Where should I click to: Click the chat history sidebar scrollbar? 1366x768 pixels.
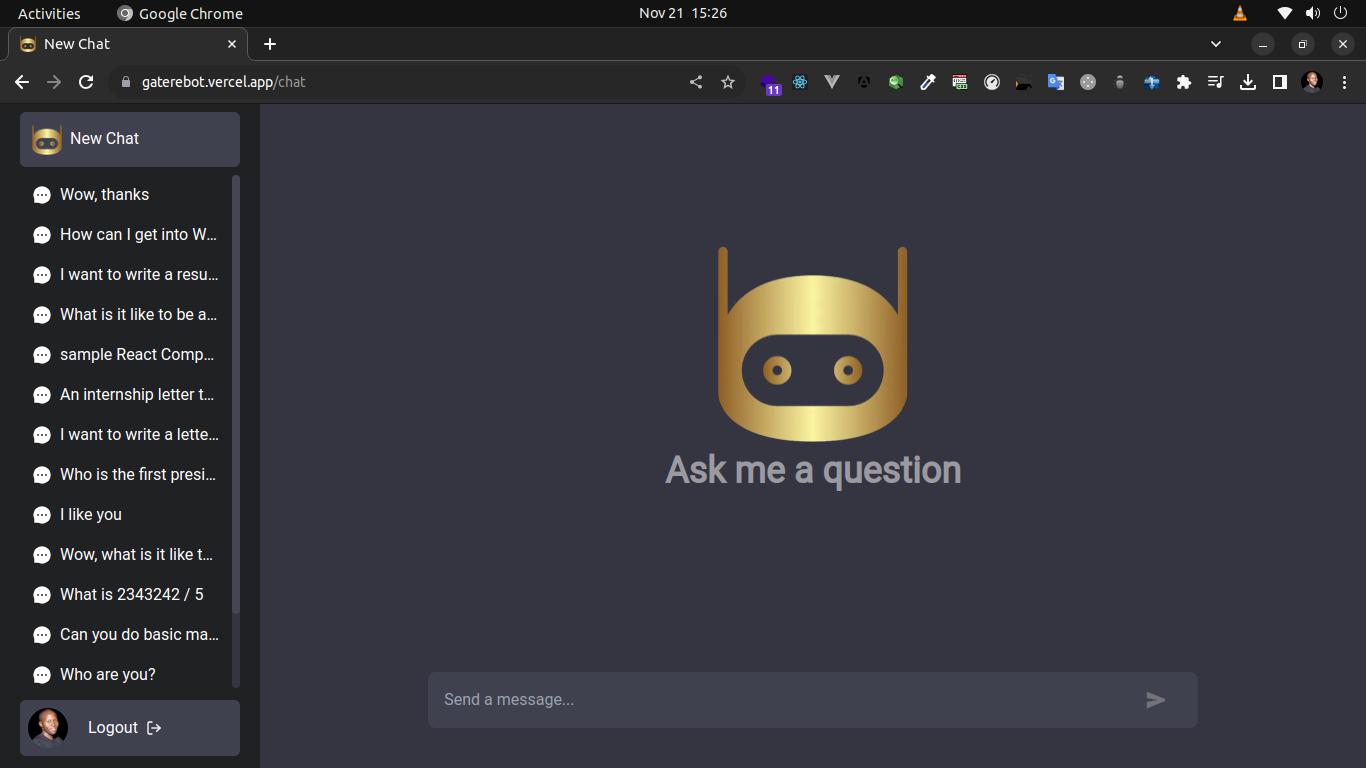pos(236,400)
